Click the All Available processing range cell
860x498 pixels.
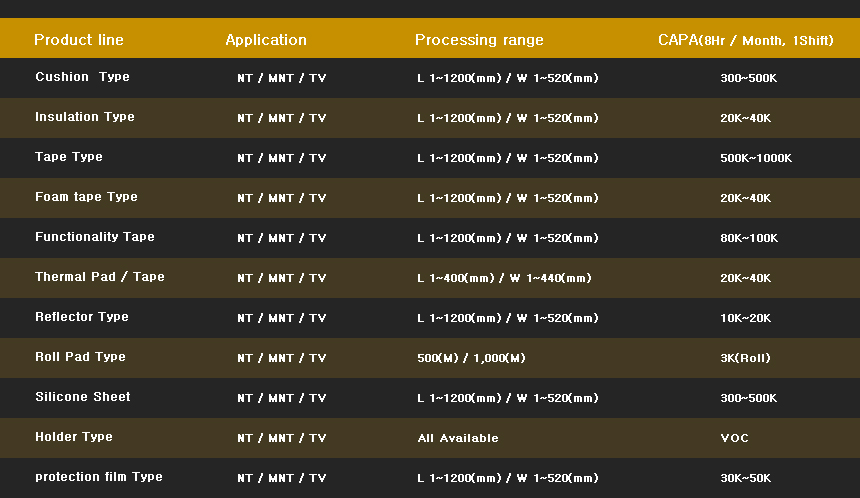[x=458, y=438]
